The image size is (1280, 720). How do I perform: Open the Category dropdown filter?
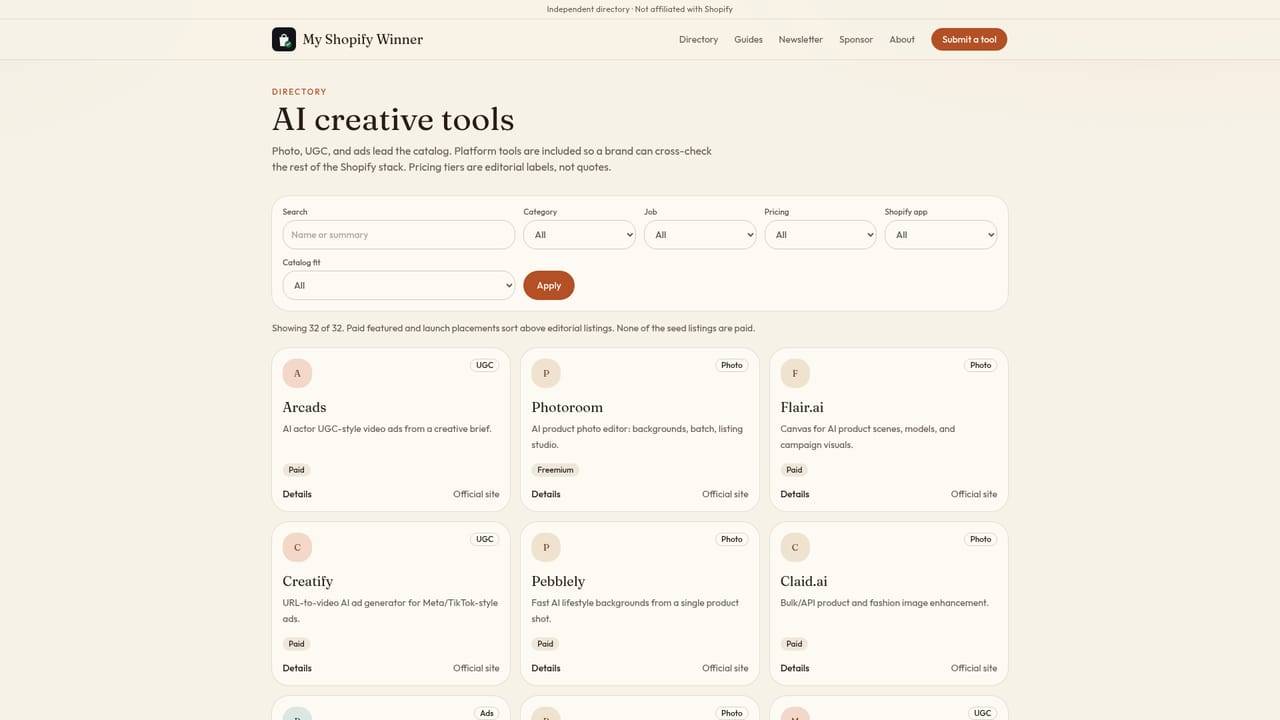coord(579,235)
